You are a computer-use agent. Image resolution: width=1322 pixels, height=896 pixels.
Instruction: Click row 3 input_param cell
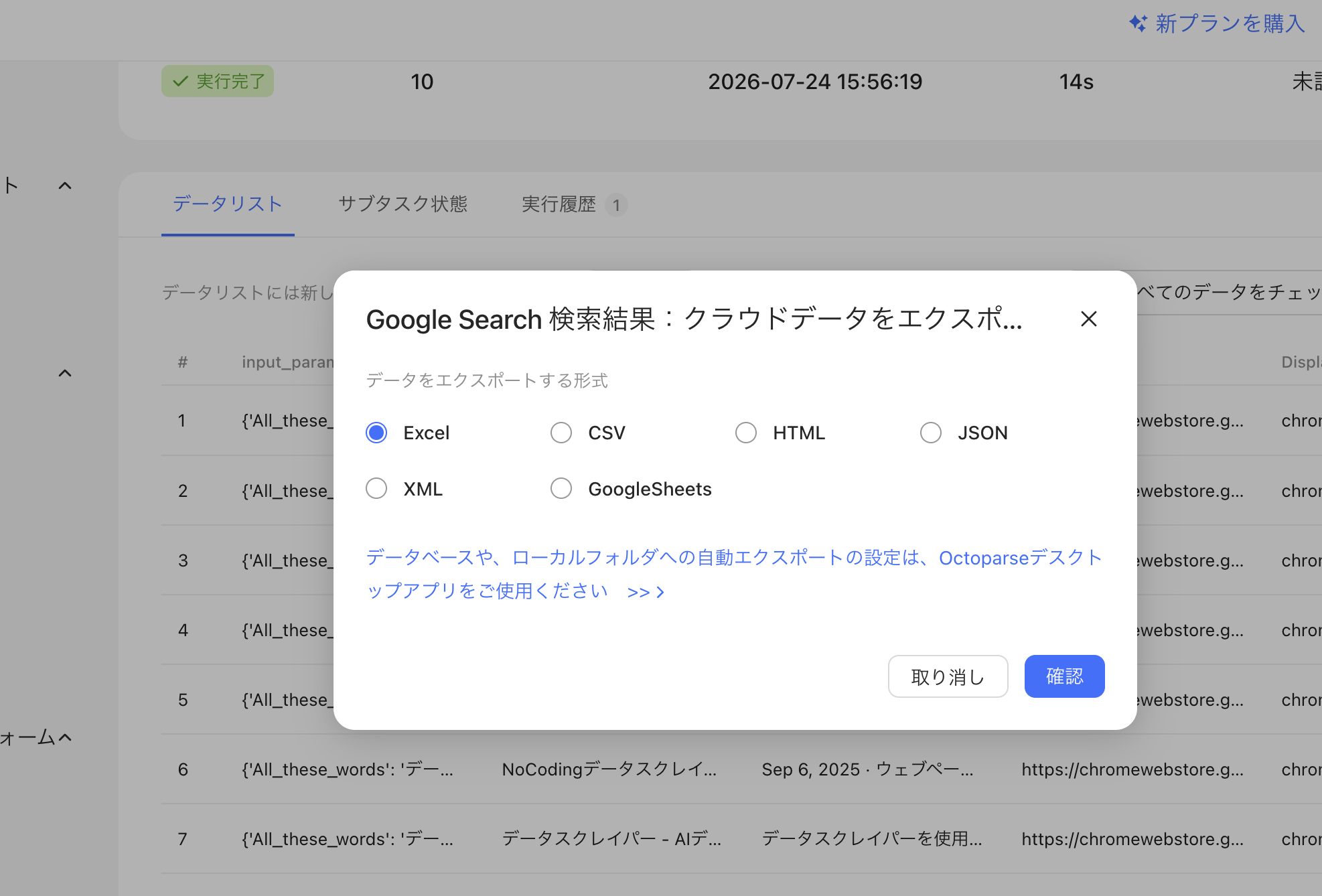pos(287,561)
